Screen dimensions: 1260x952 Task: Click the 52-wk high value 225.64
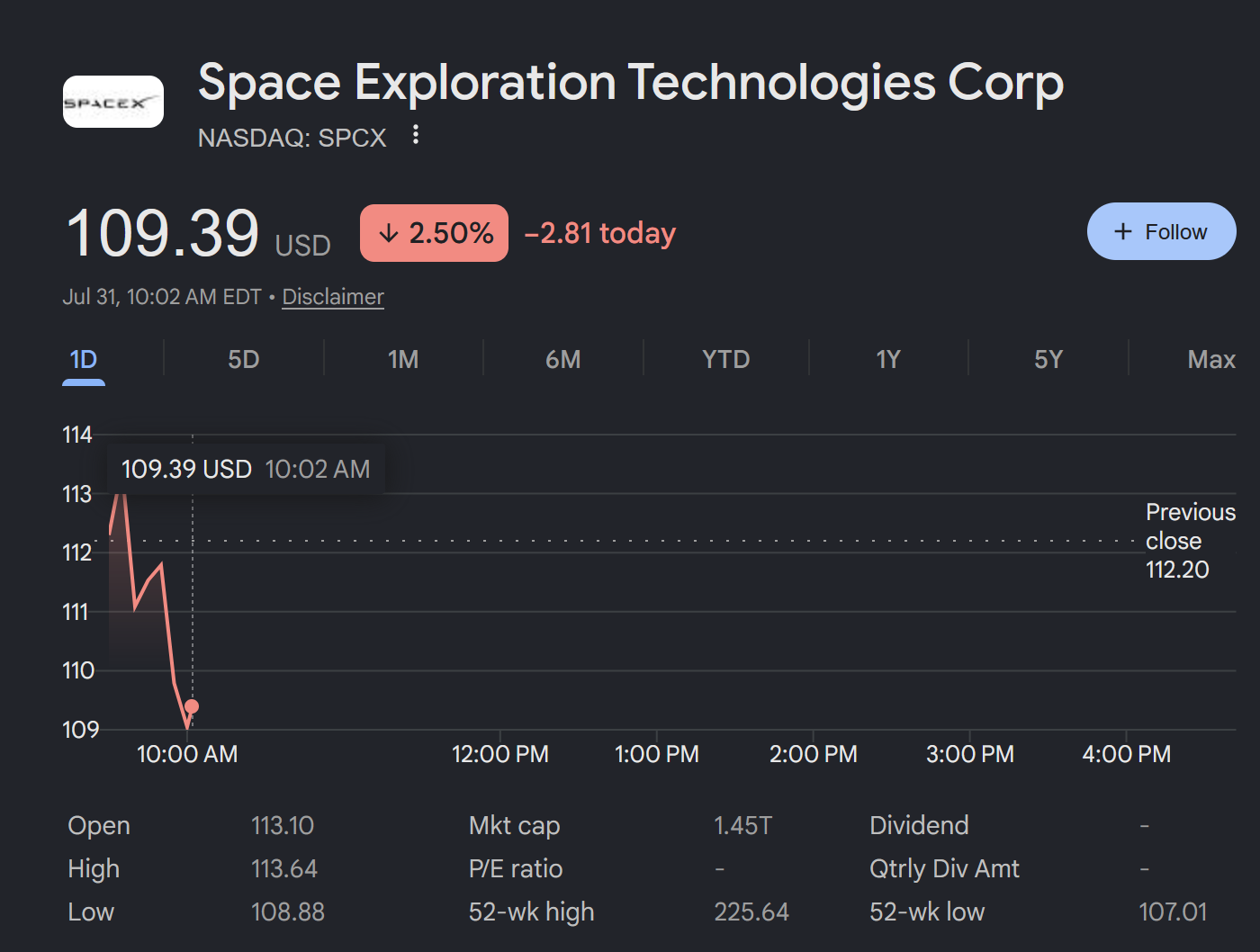click(x=751, y=912)
